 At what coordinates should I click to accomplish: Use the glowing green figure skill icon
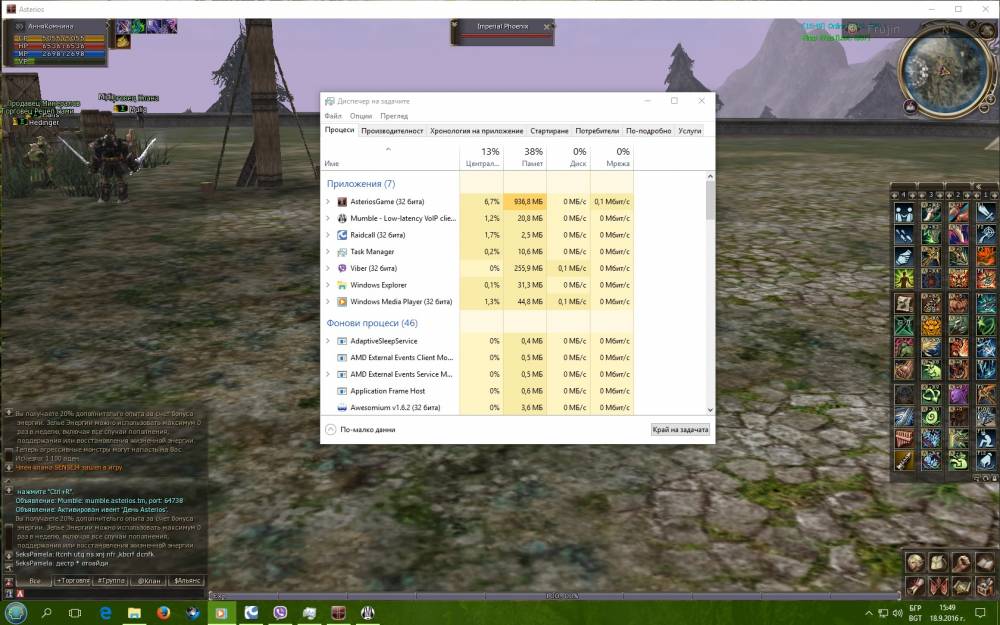tap(904, 278)
